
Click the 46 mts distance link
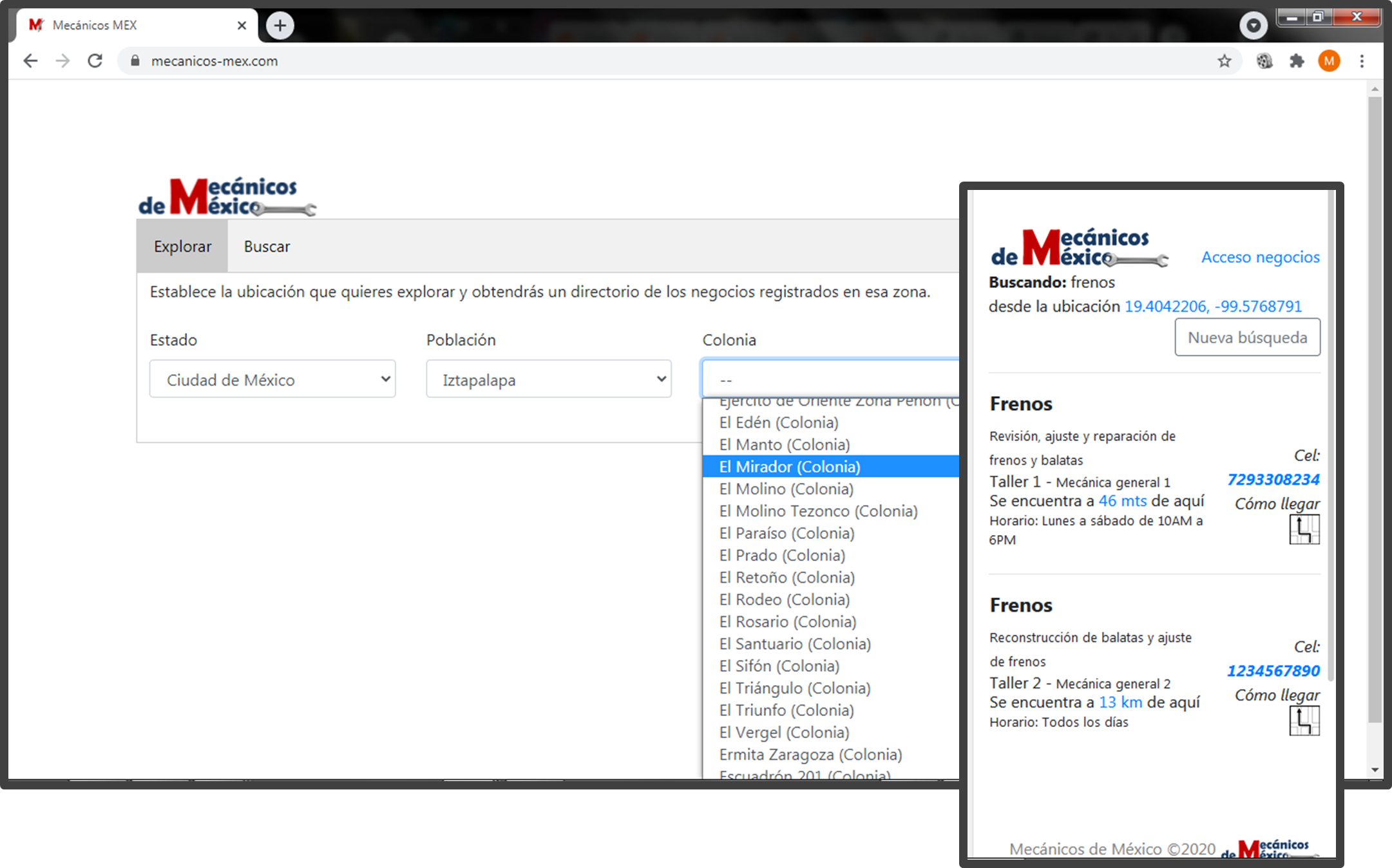pos(1123,501)
